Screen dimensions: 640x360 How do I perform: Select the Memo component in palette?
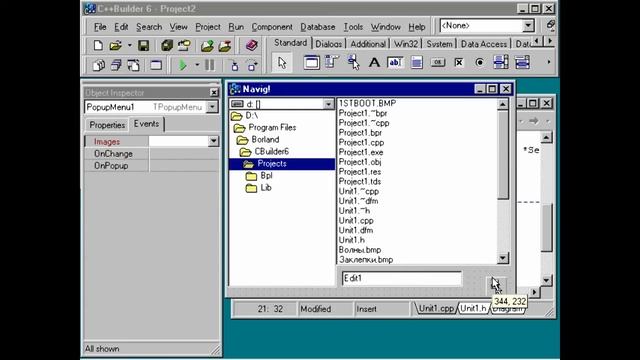(x=416, y=62)
